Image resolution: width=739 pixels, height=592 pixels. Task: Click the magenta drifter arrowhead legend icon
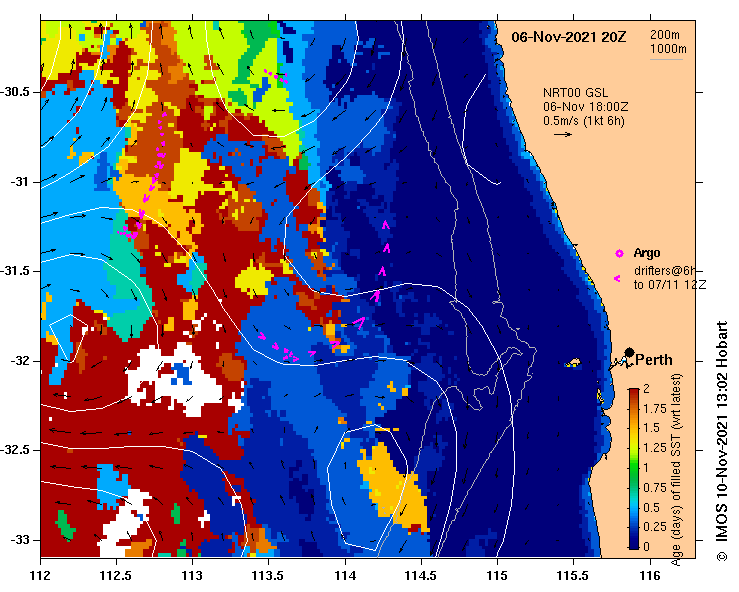(x=617, y=279)
